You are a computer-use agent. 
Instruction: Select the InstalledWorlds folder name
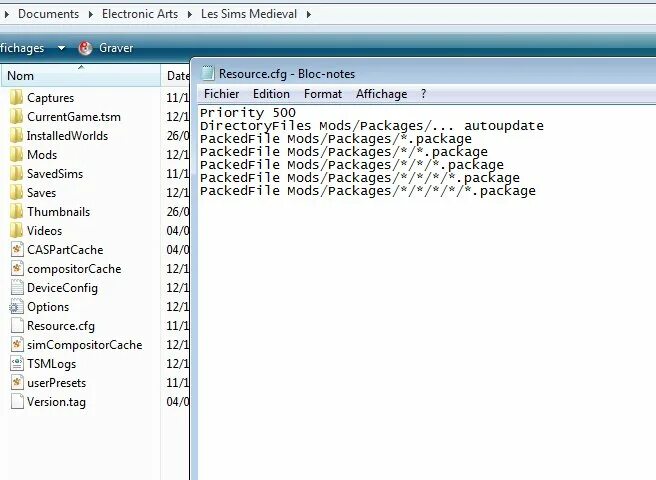pos(67,136)
